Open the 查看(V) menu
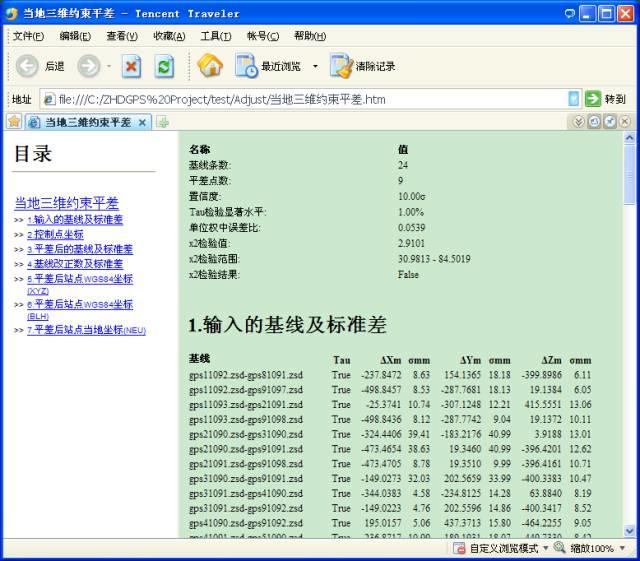The width and height of the screenshot is (640, 561). pos(122,36)
